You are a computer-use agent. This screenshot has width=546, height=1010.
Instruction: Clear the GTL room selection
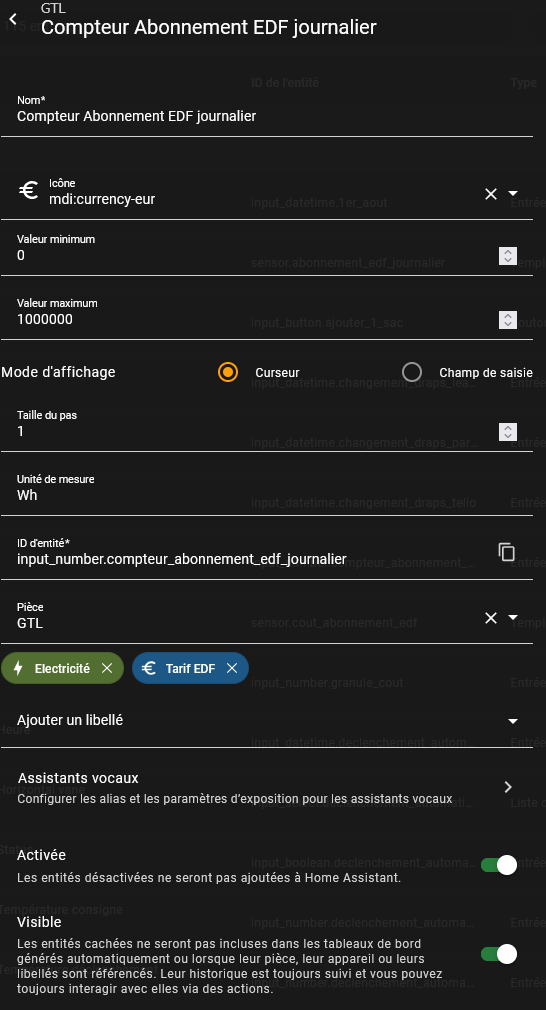coord(491,618)
